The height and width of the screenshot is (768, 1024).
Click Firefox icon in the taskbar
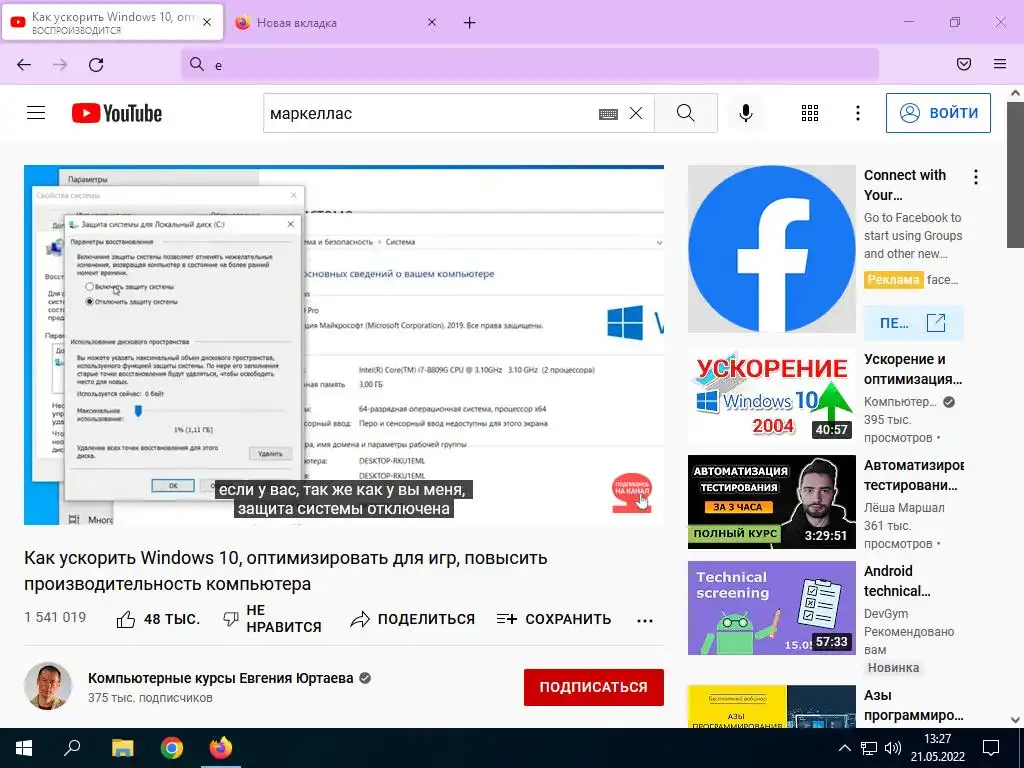(x=221, y=748)
